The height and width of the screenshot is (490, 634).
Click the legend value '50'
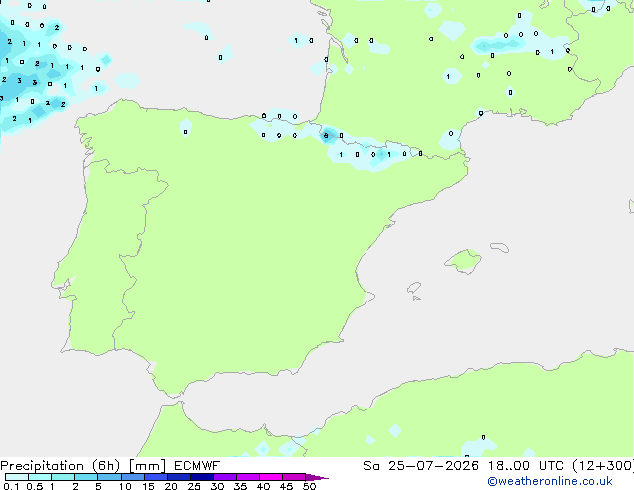coord(309,486)
